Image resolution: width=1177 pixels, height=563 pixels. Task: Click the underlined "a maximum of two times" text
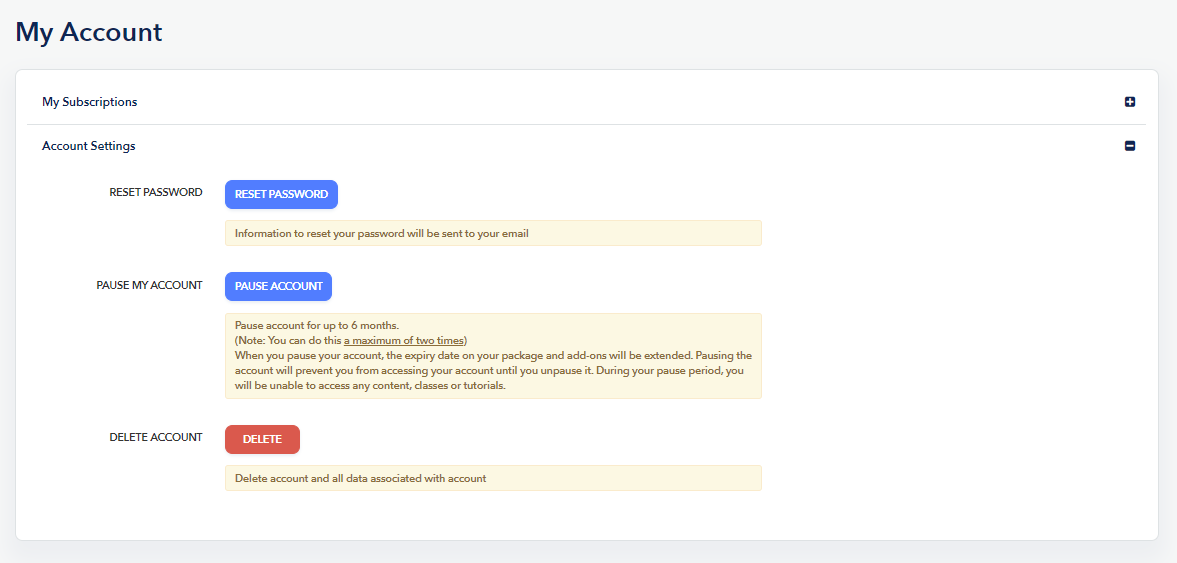(x=404, y=340)
